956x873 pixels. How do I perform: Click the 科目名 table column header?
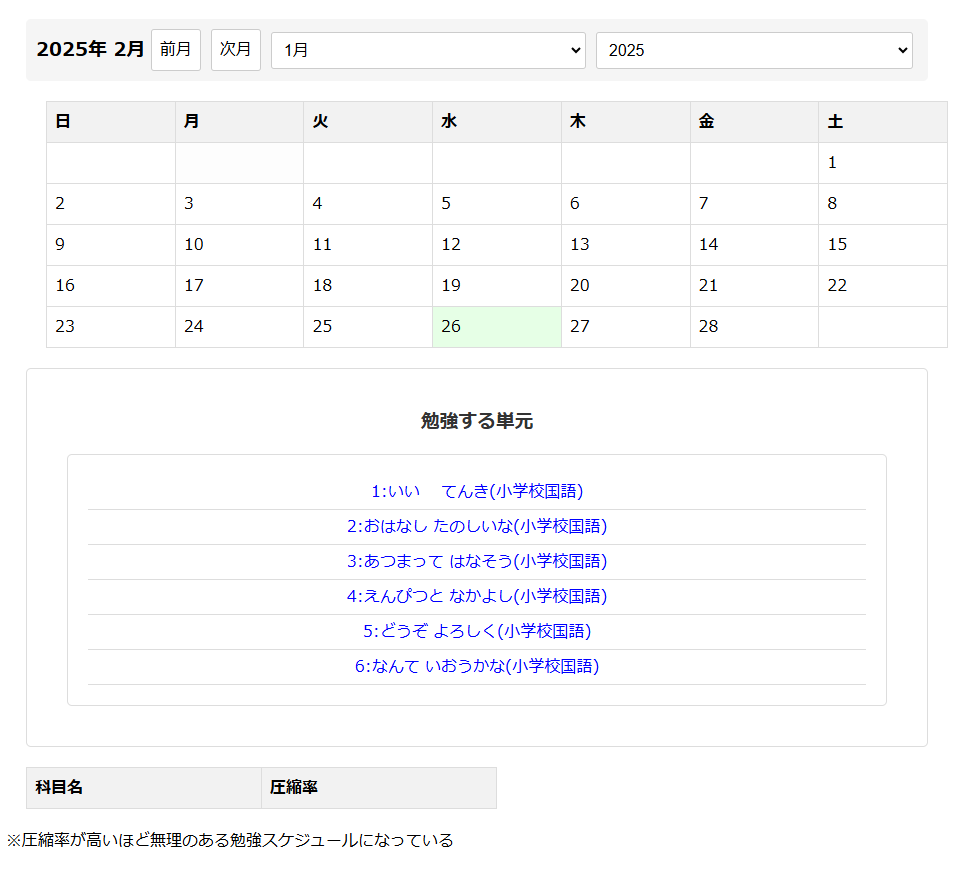click(x=143, y=788)
